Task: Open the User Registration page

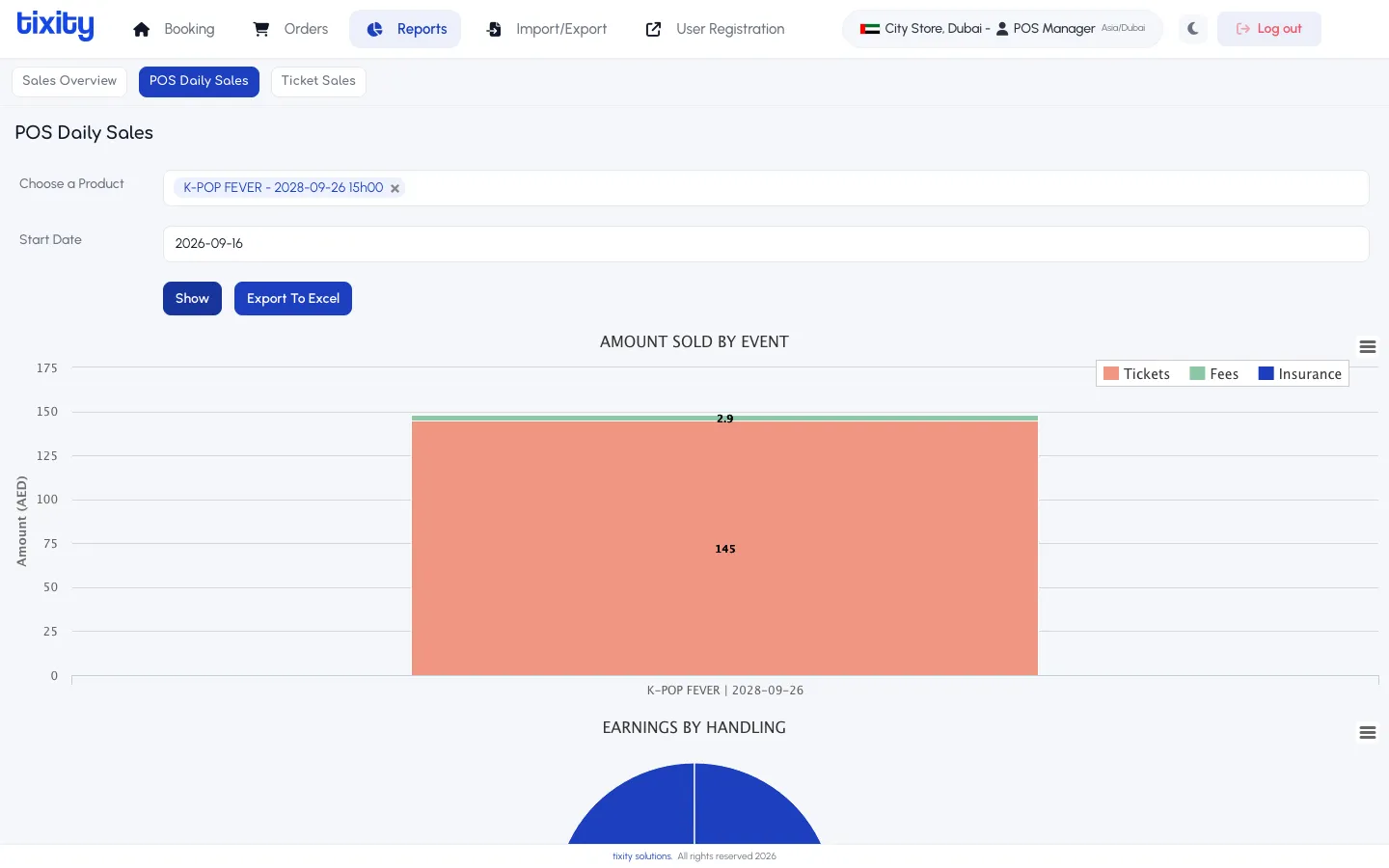Action: (716, 29)
